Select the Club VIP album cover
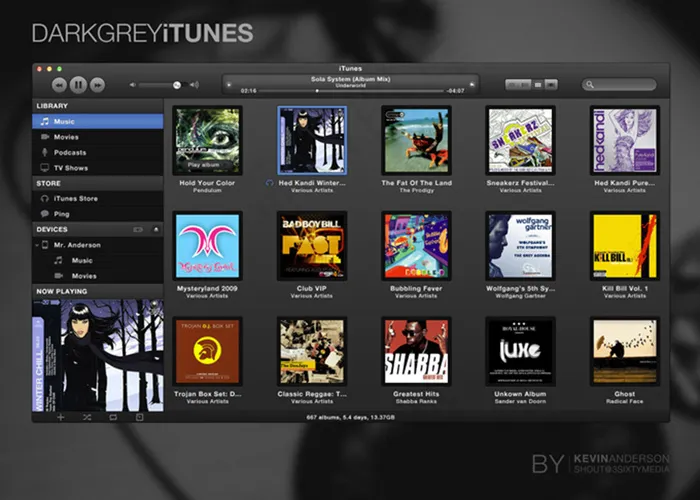The height and width of the screenshot is (500, 700). tap(312, 246)
